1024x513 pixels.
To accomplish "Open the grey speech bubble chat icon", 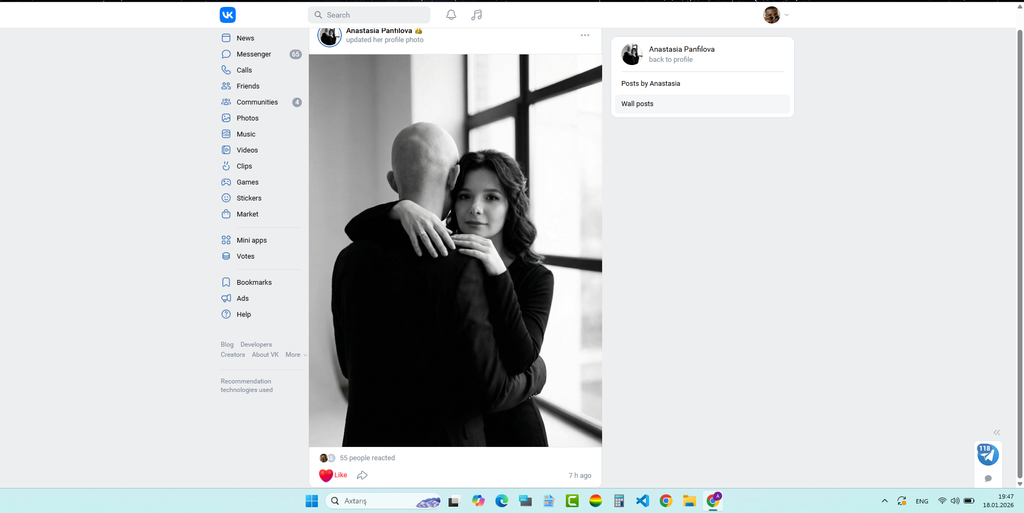I will 988,478.
